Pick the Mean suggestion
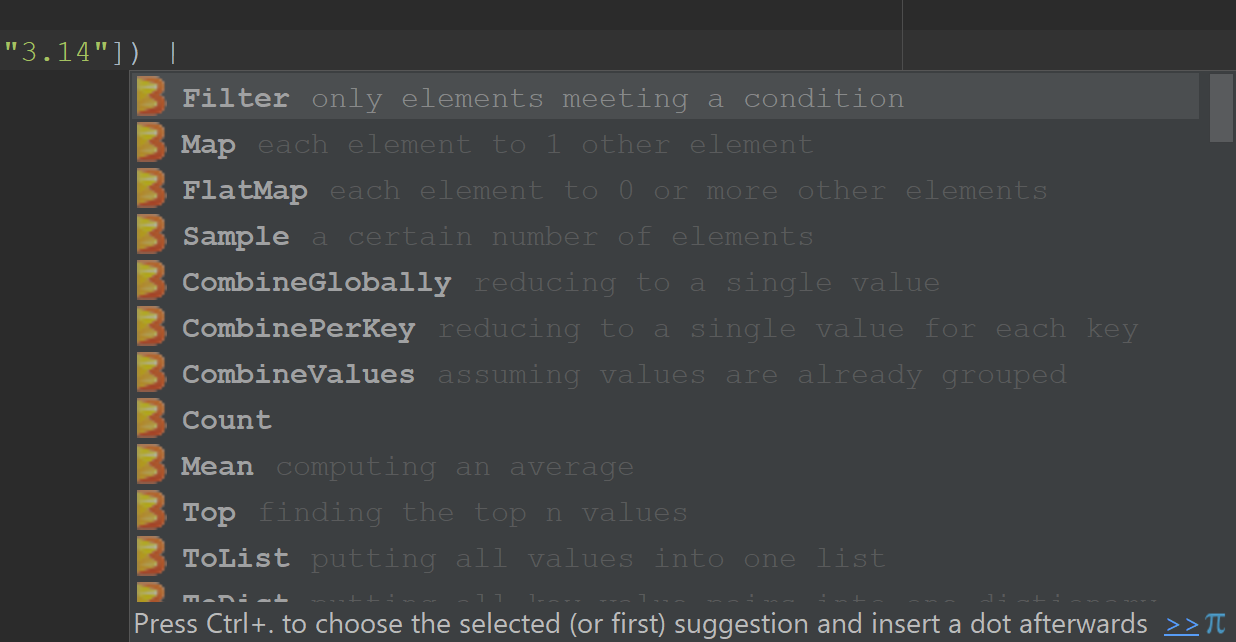The height and width of the screenshot is (642, 1236). click(217, 467)
